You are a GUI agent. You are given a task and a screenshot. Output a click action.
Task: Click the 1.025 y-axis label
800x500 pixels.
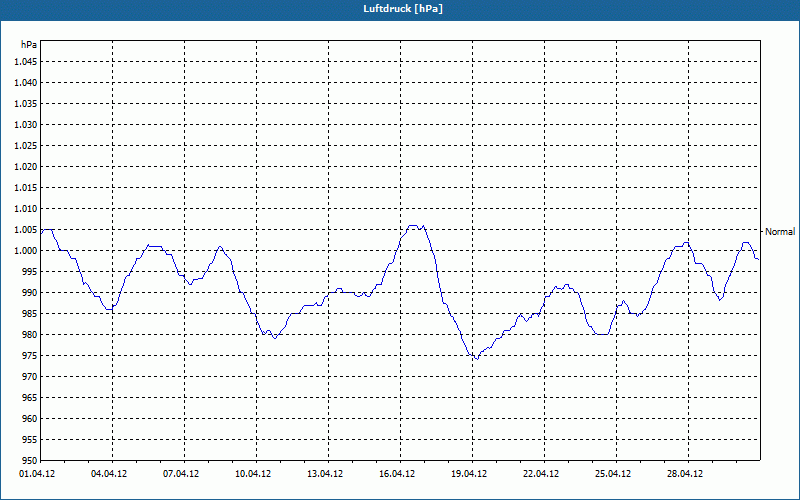click(26, 145)
